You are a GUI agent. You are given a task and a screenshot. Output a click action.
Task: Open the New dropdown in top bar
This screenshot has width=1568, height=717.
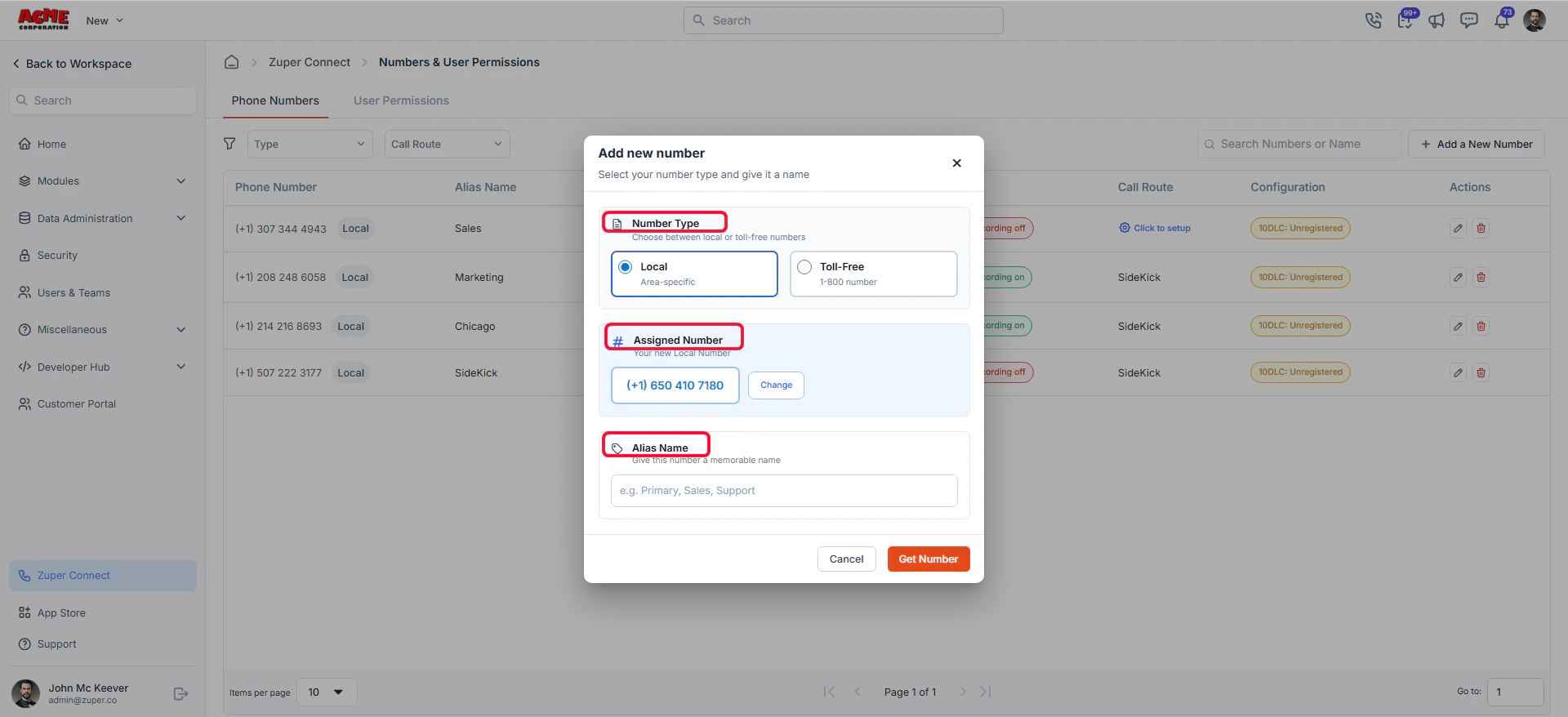click(105, 20)
